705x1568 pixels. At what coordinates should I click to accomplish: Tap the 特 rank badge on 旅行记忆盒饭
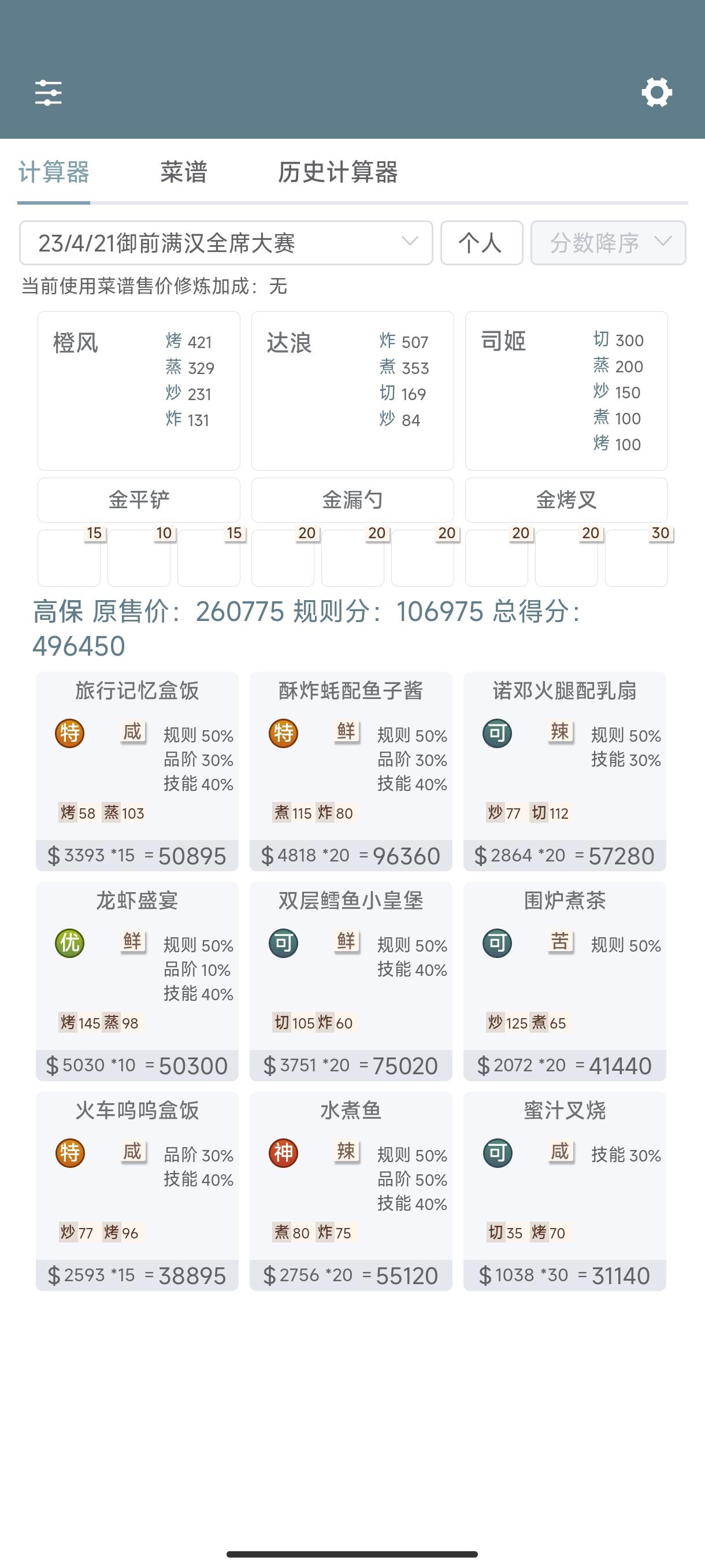point(69,733)
